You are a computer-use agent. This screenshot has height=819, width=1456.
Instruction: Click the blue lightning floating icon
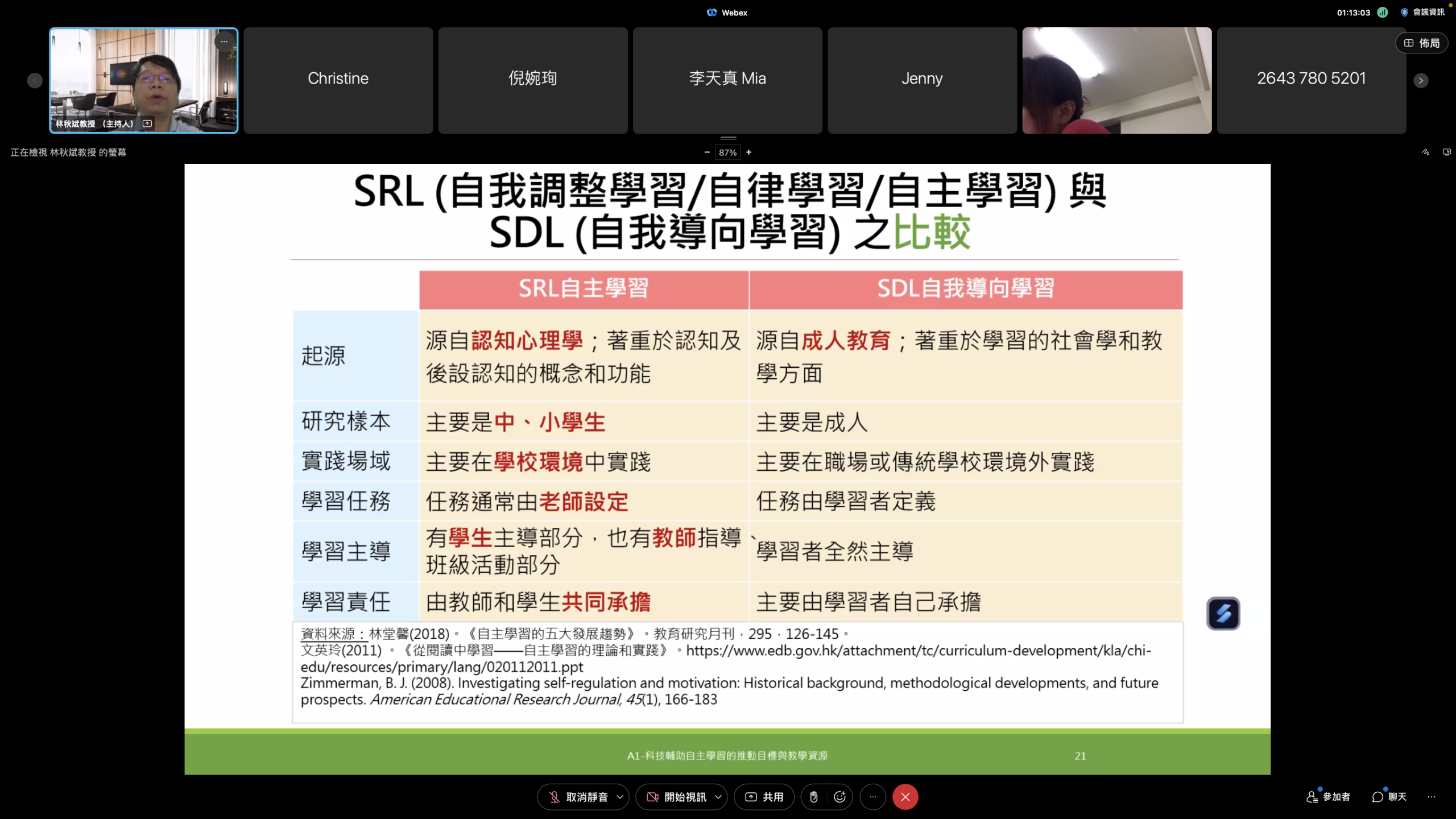(1223, 613)
